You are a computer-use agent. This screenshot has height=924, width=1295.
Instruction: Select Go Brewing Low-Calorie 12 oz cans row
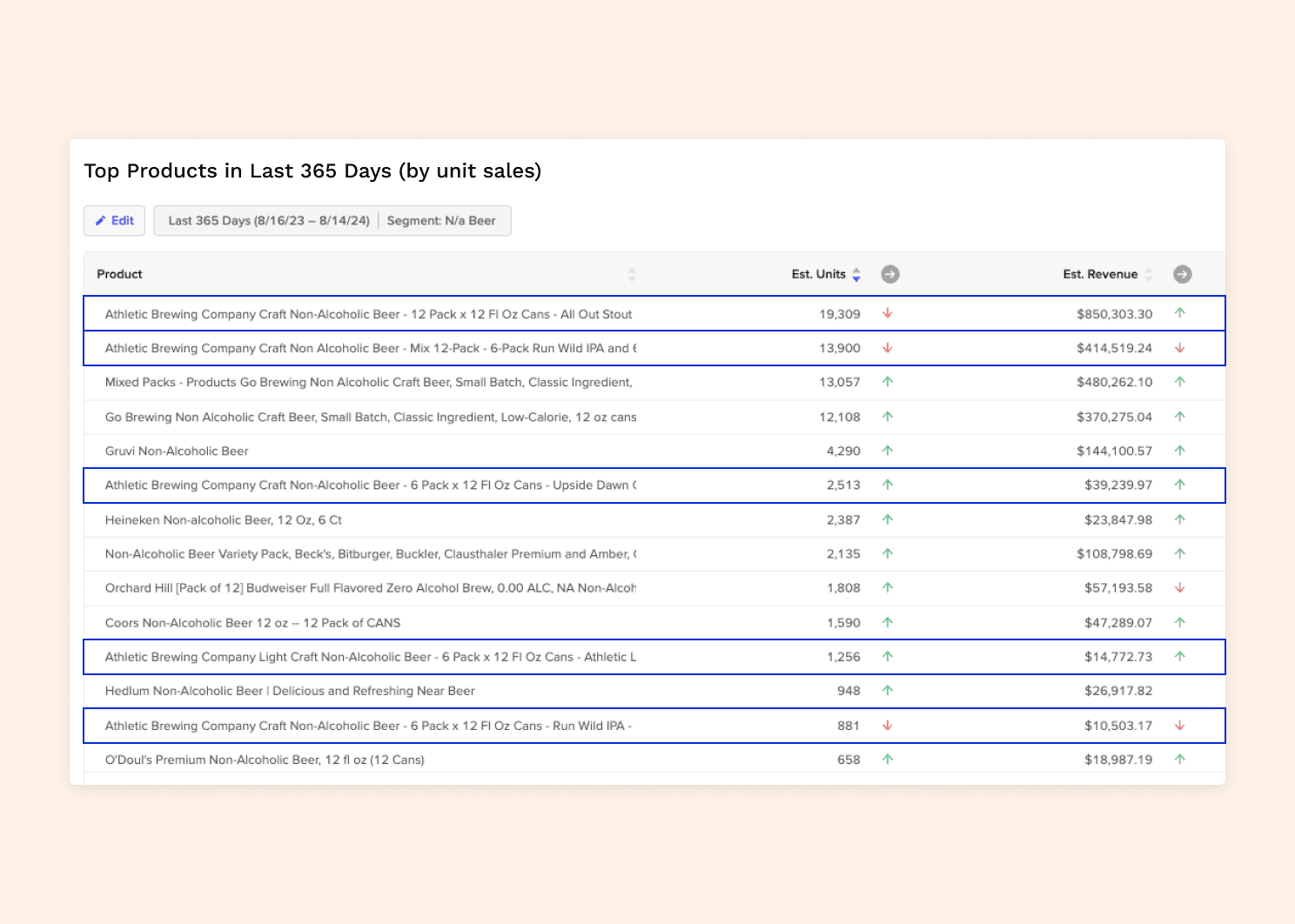[654, 417]
